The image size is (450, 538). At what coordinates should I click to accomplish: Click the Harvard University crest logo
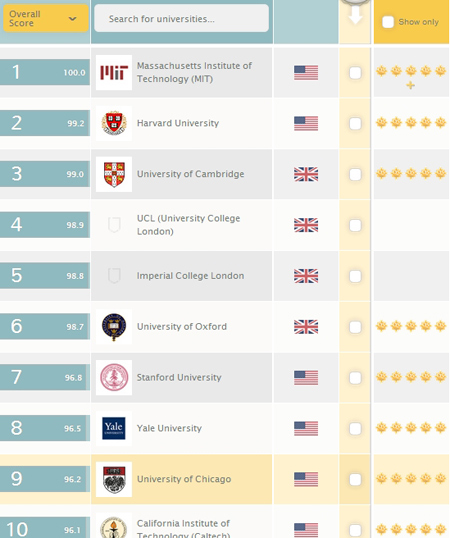114,123
